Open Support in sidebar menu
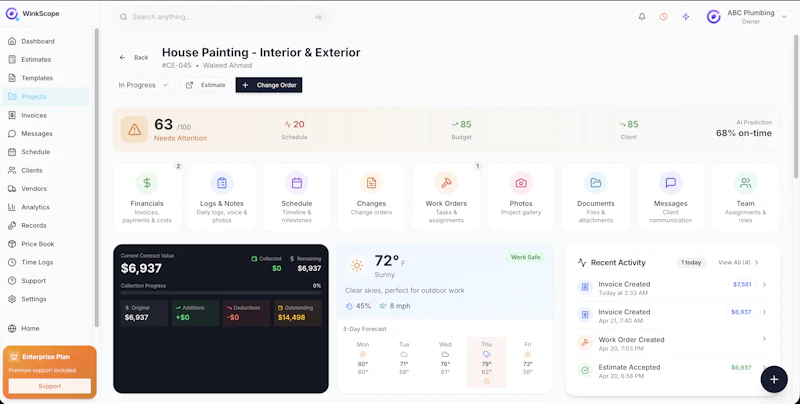The image size is (800, 404). 46,281
